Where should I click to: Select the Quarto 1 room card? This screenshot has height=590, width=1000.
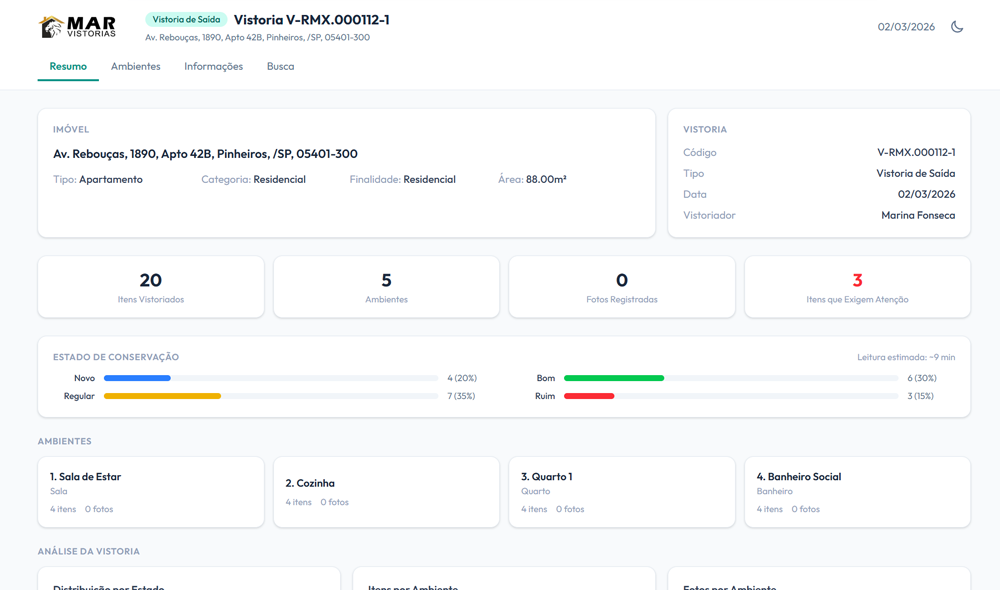pyautogui.click(x=622, y=492)
